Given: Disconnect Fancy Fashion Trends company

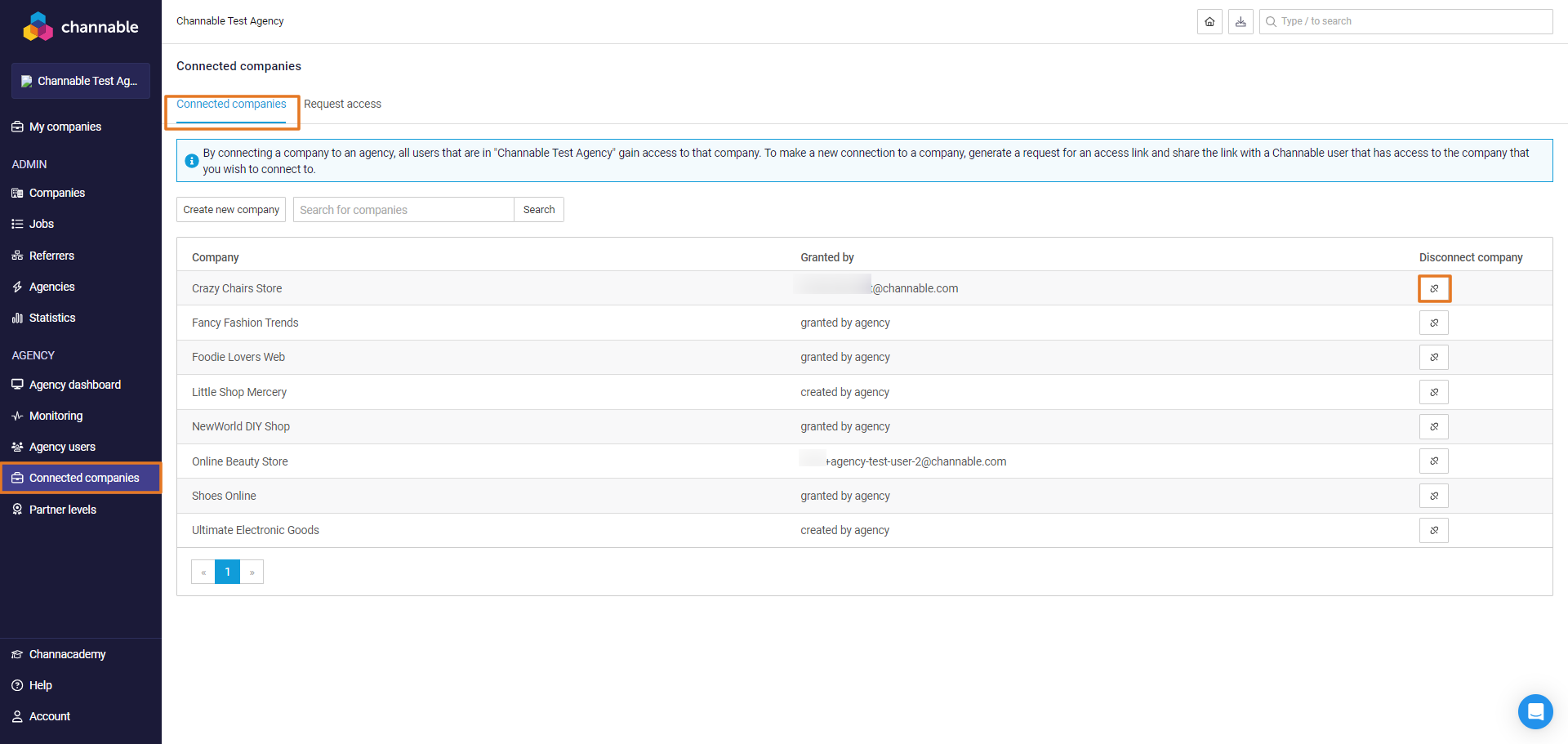Looking at the screenshot, I should (x=1434, y=323).
